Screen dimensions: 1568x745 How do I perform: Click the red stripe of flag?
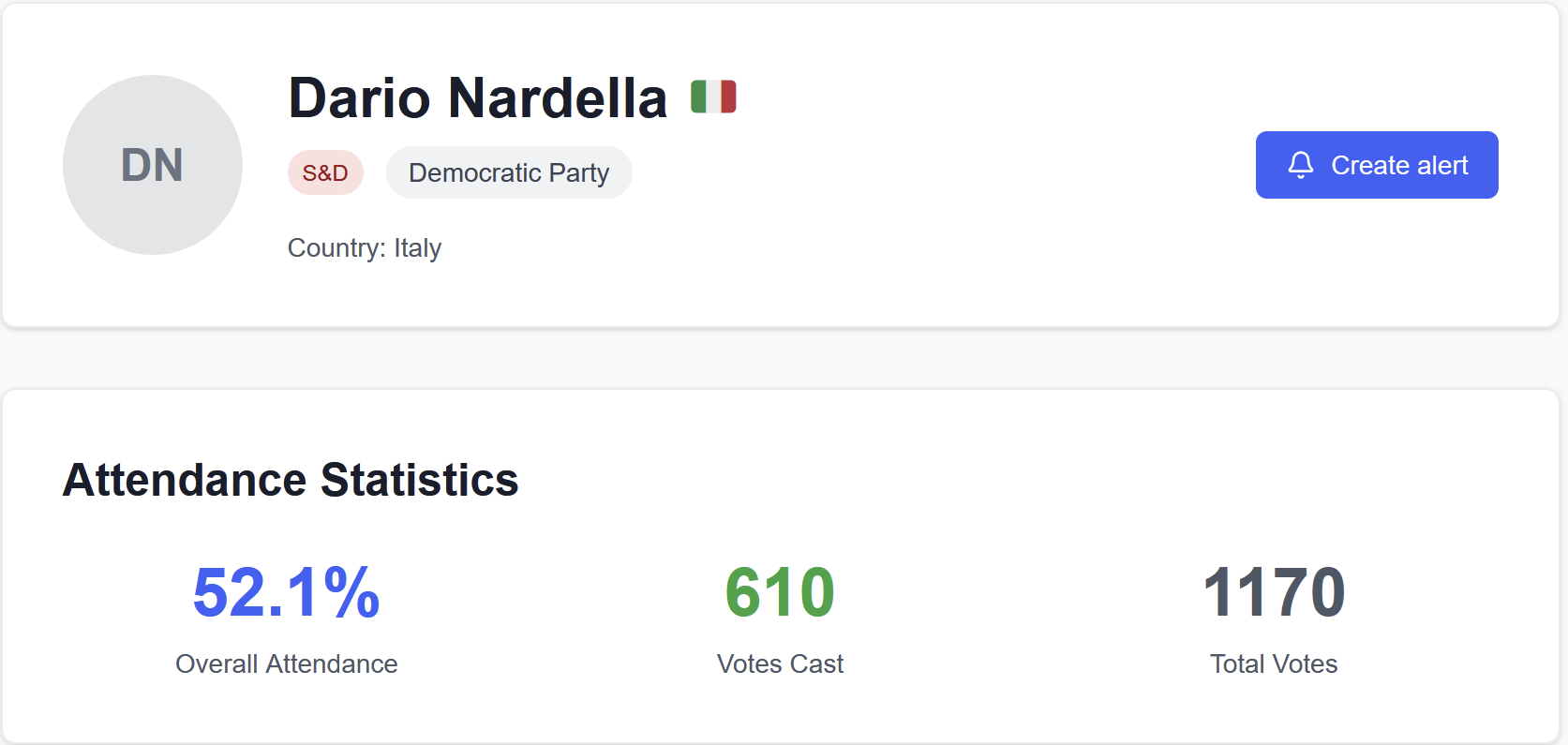pos(728,97)
